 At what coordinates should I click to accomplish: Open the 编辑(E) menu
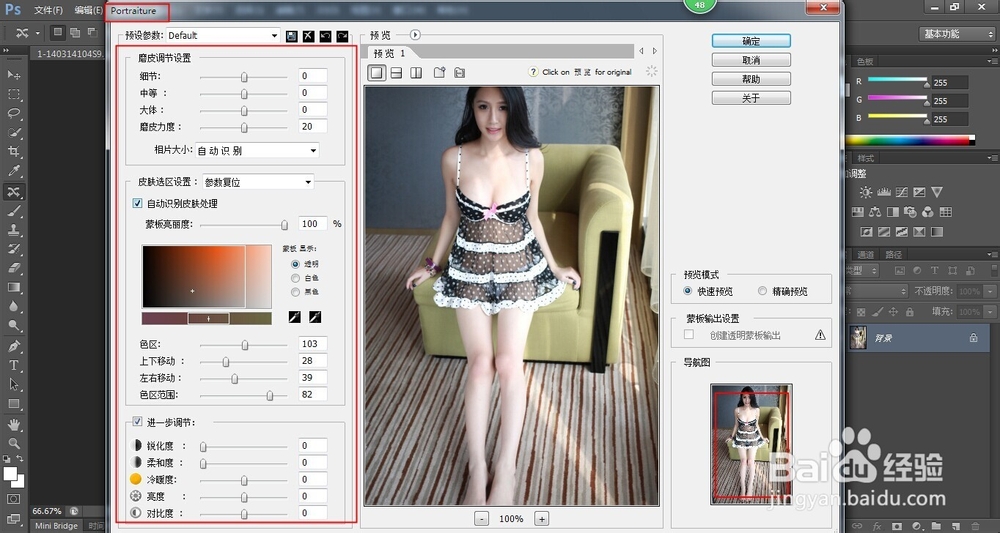pos(88,10)
